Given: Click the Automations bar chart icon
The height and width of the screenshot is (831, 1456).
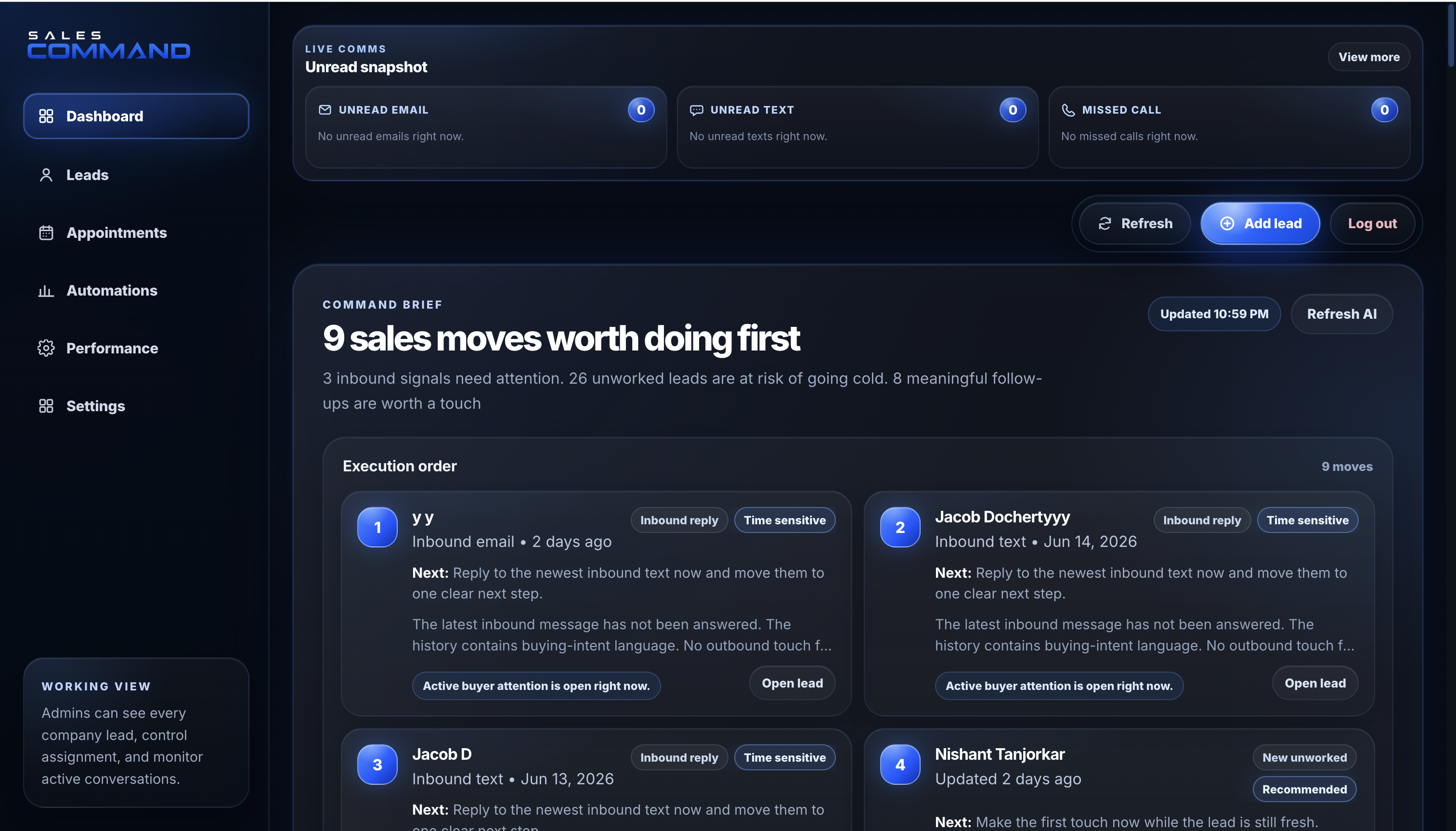Looking at the screenshot, I should coord(46,290).
